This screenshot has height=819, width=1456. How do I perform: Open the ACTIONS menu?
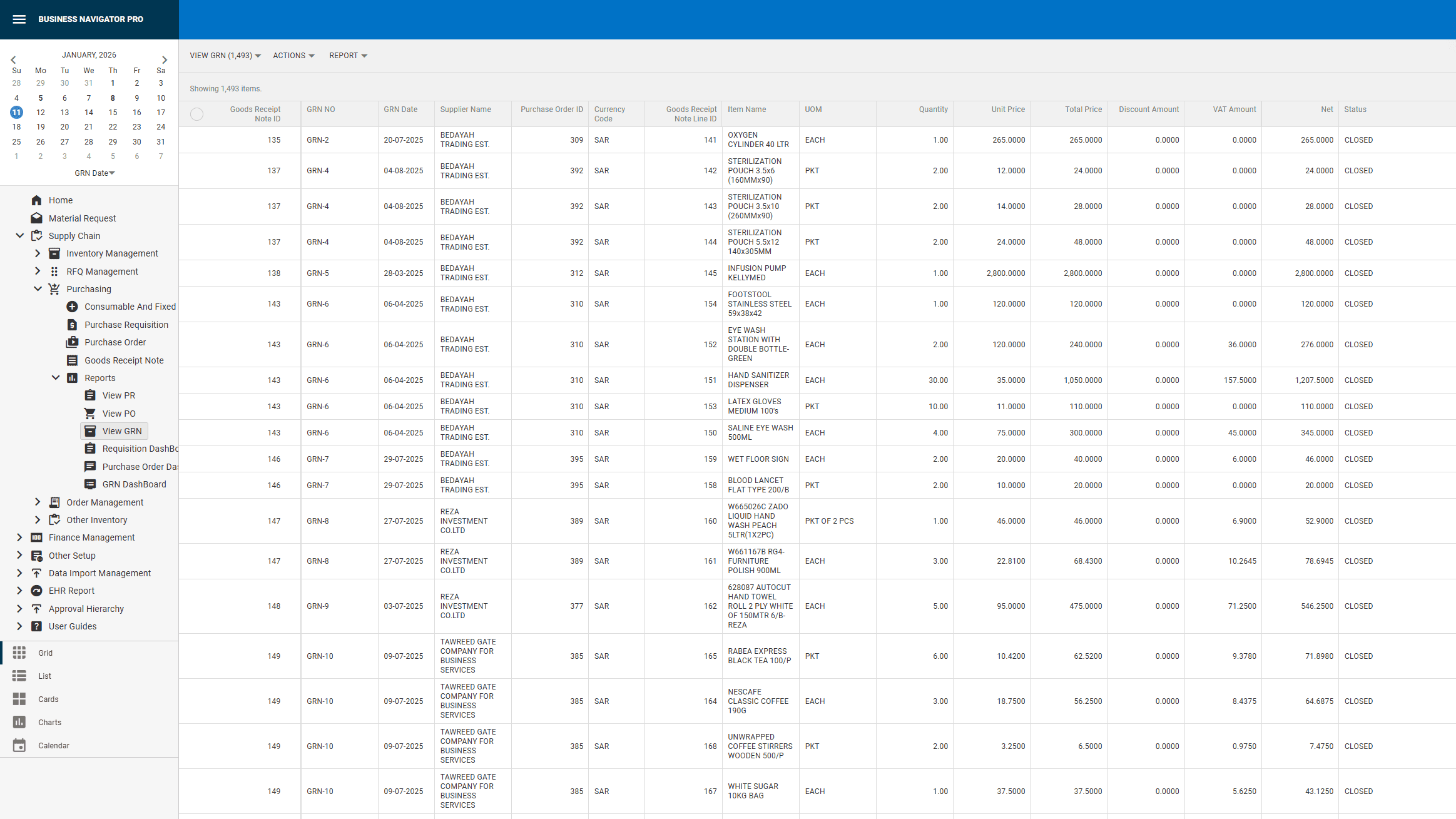[x=293, y=56]
